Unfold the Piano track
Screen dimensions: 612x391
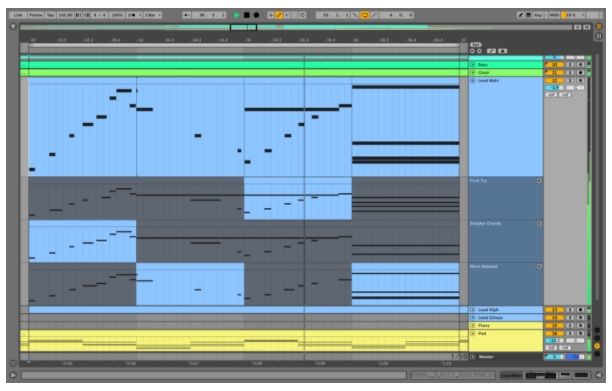pos(472,325)
